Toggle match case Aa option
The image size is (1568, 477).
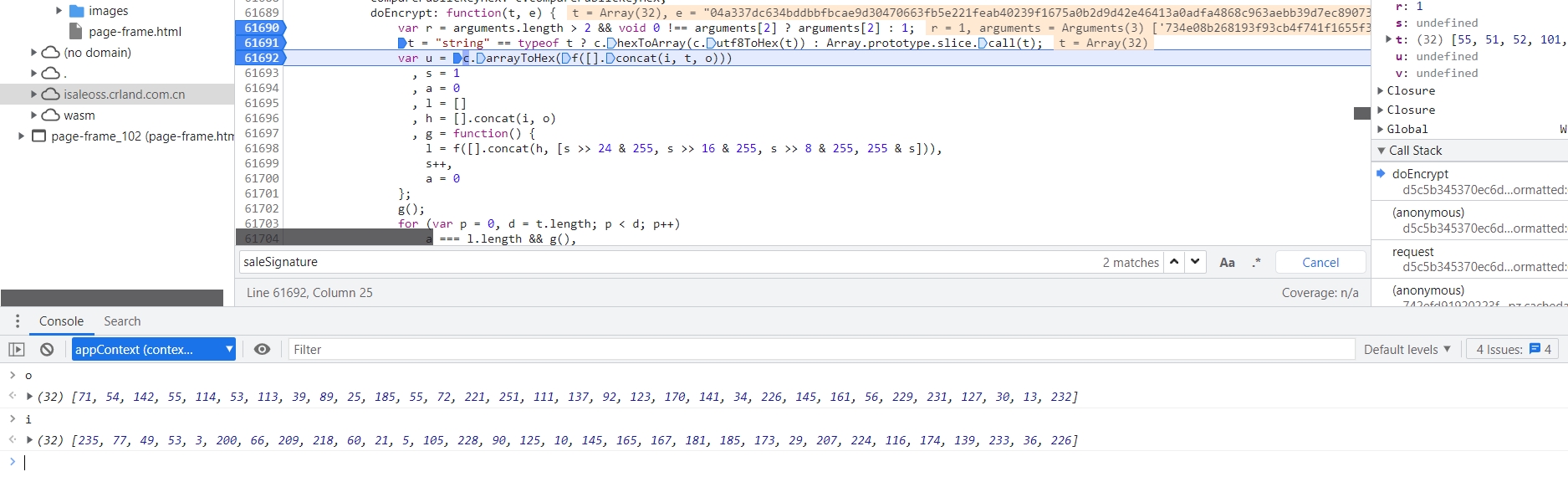pyautogui.click(x=1227, y=263)
